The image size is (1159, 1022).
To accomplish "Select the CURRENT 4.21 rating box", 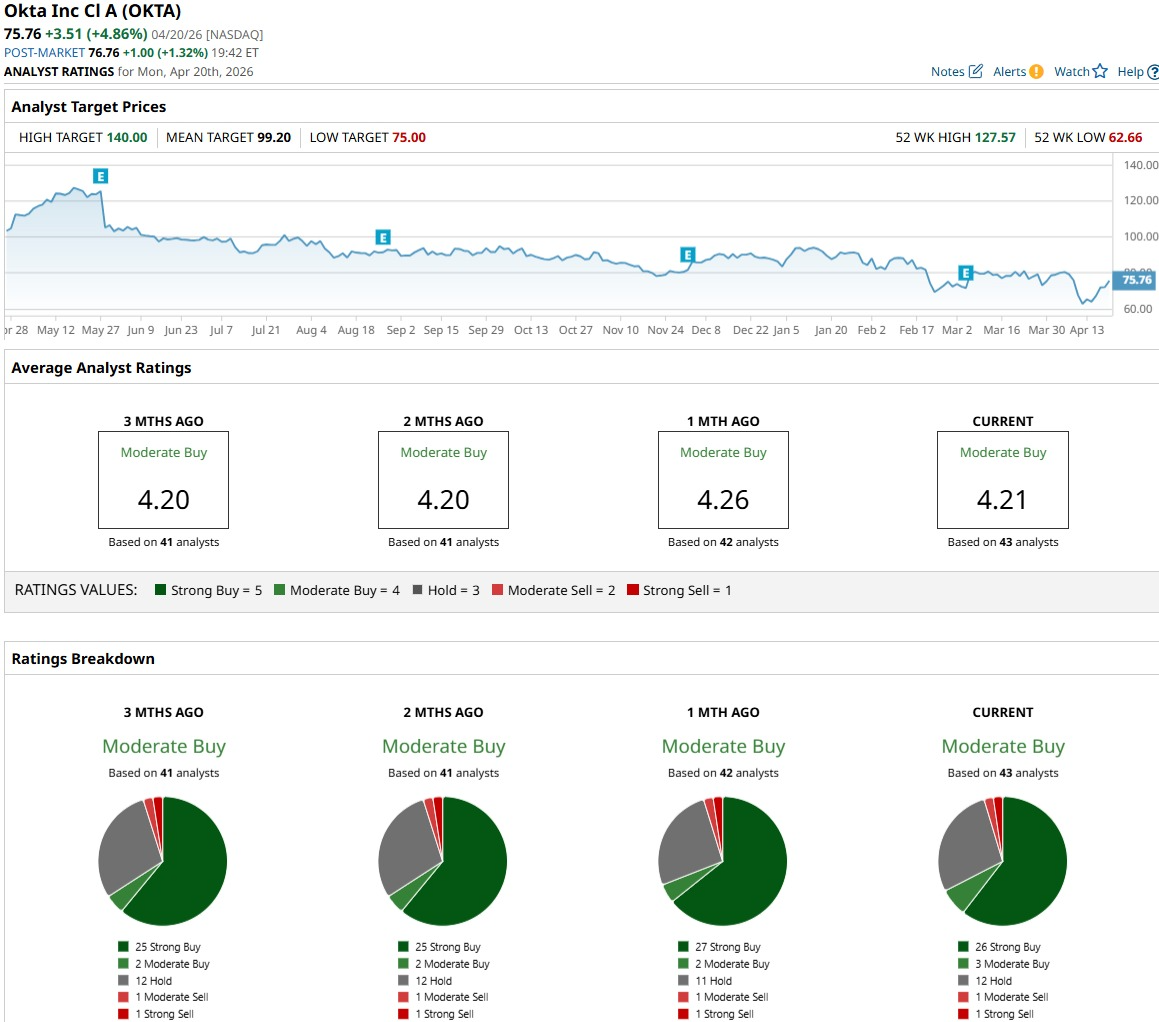I will point(1002,480).
